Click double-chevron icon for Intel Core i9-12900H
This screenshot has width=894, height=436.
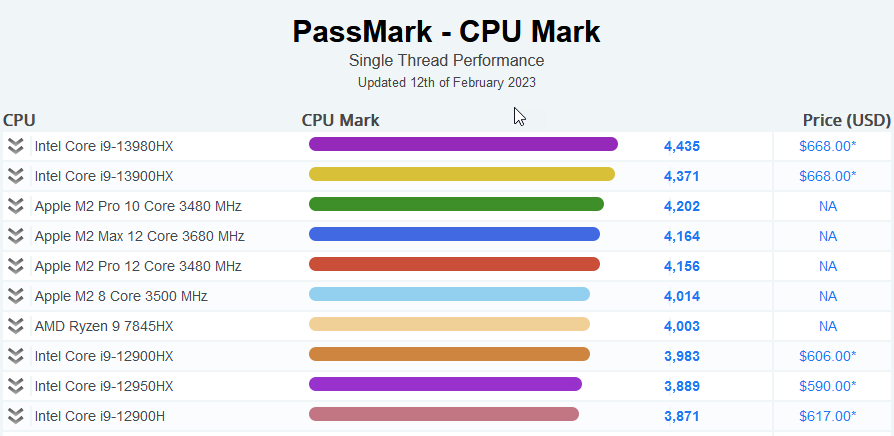pyautogui.click(x=15, y=416)
